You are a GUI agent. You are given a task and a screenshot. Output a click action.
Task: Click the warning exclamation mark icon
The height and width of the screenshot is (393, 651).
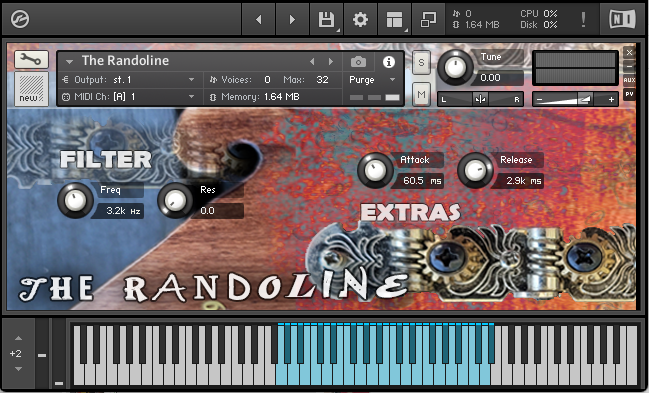(583, 19)
